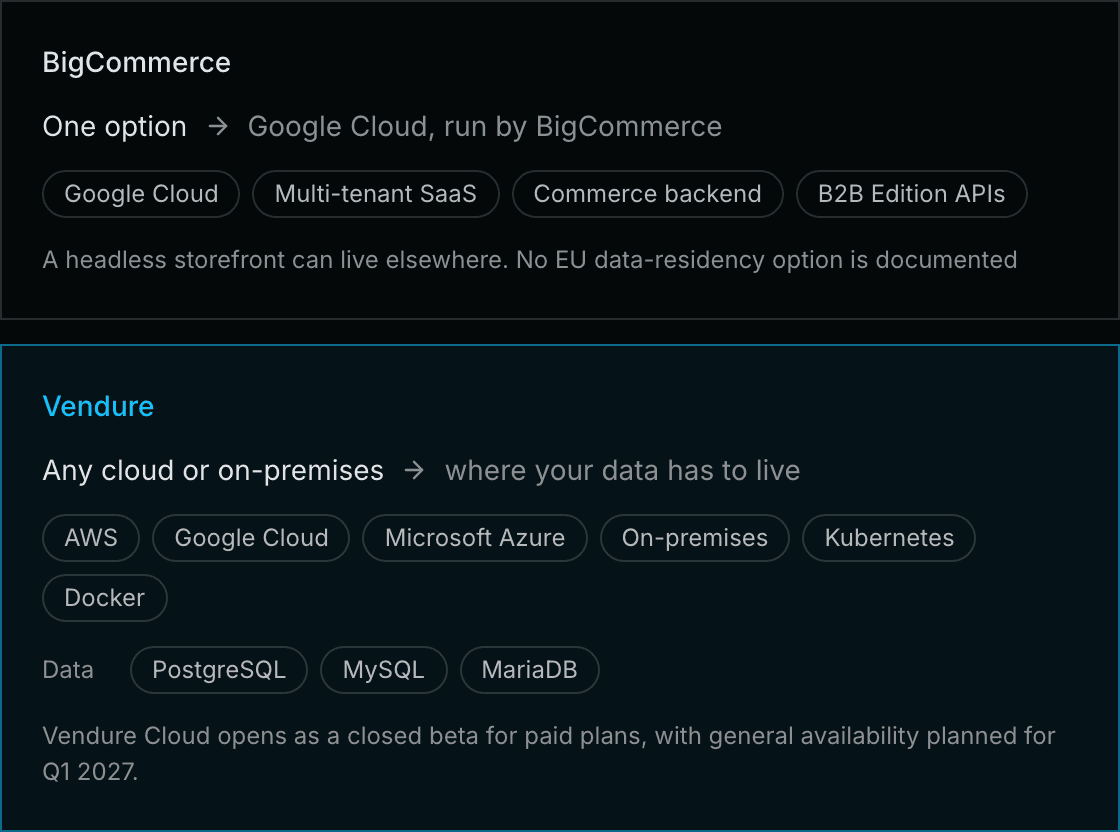Viewport: 1120px width, 832px height.
Task: Choose the On-premises chip
Action: [x=695, y=538]
